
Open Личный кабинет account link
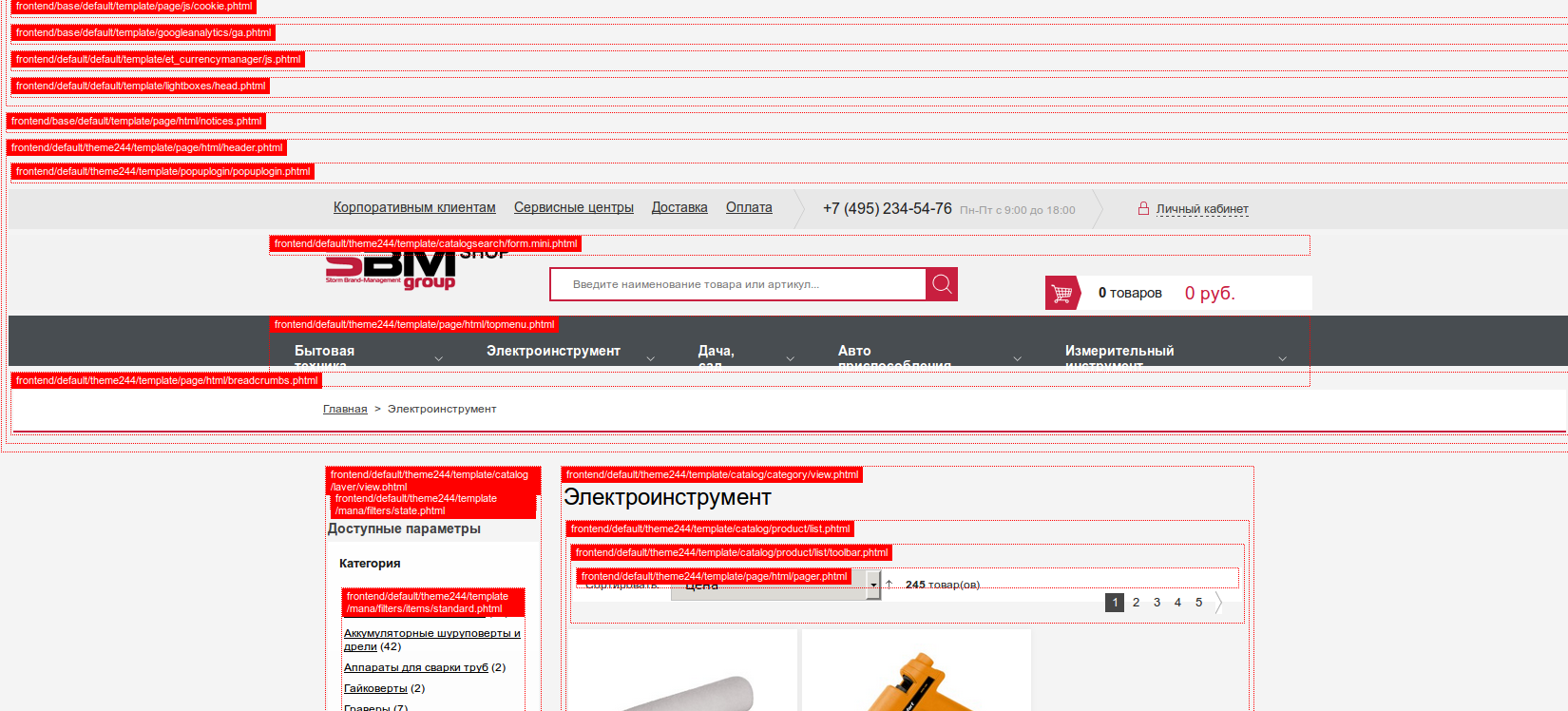point(1202,209)
